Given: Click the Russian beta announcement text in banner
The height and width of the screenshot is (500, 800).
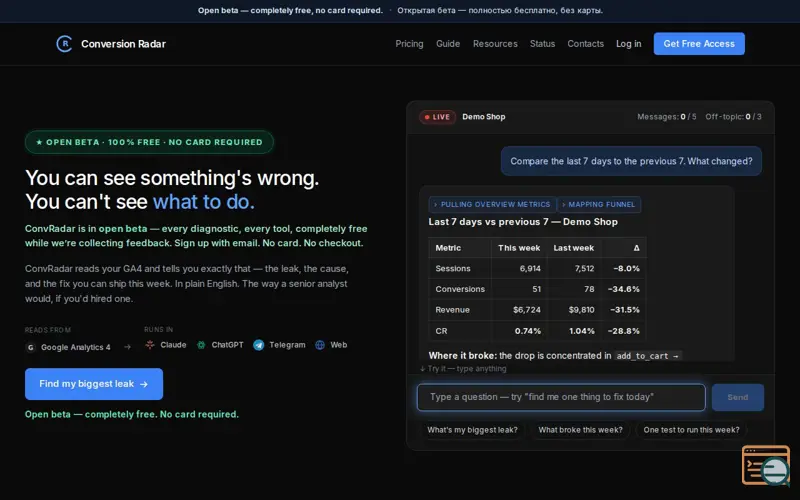Looking at the screenshot, I should click(x=500, y=10).
